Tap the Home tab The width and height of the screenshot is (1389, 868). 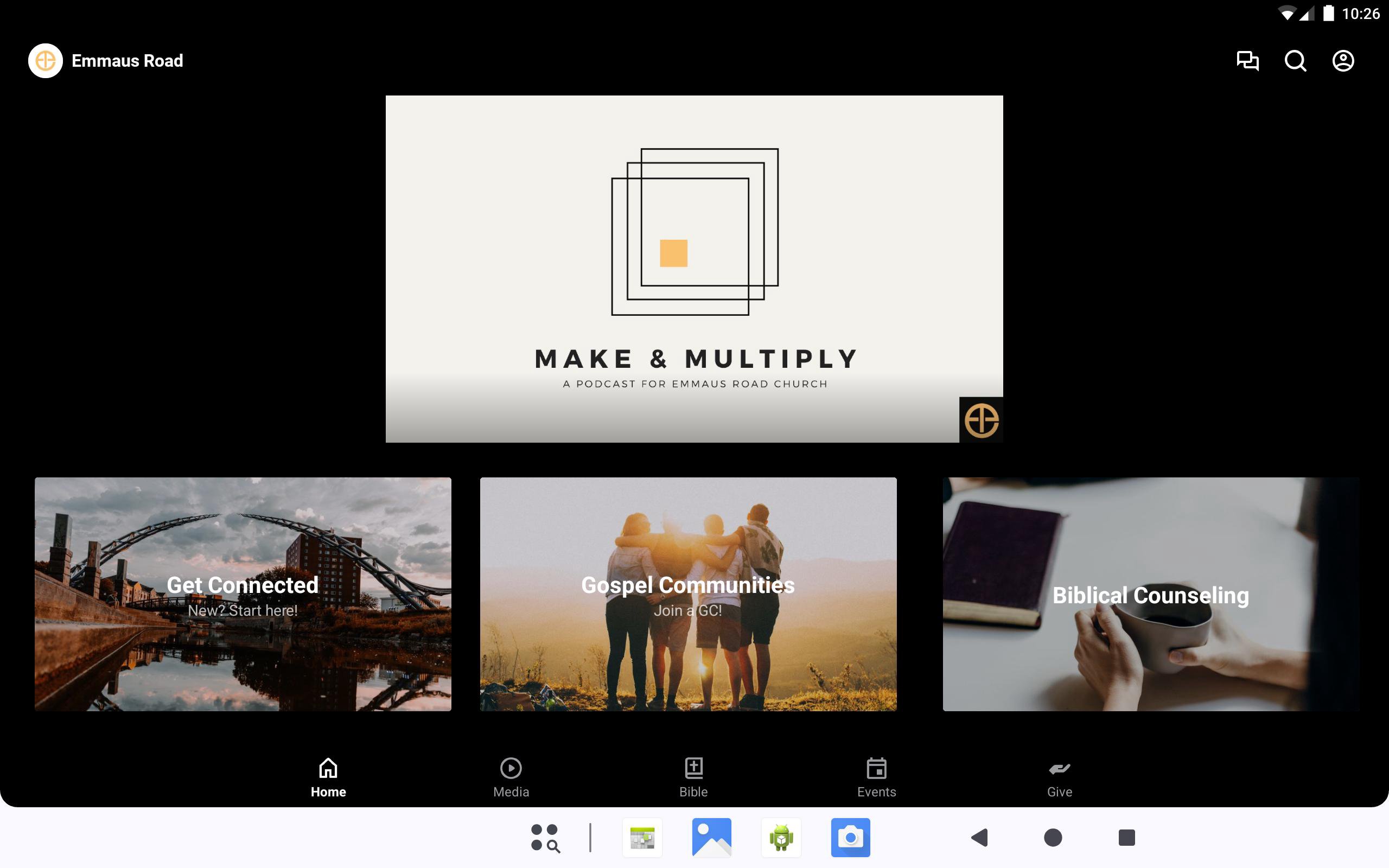pos(328,777)
